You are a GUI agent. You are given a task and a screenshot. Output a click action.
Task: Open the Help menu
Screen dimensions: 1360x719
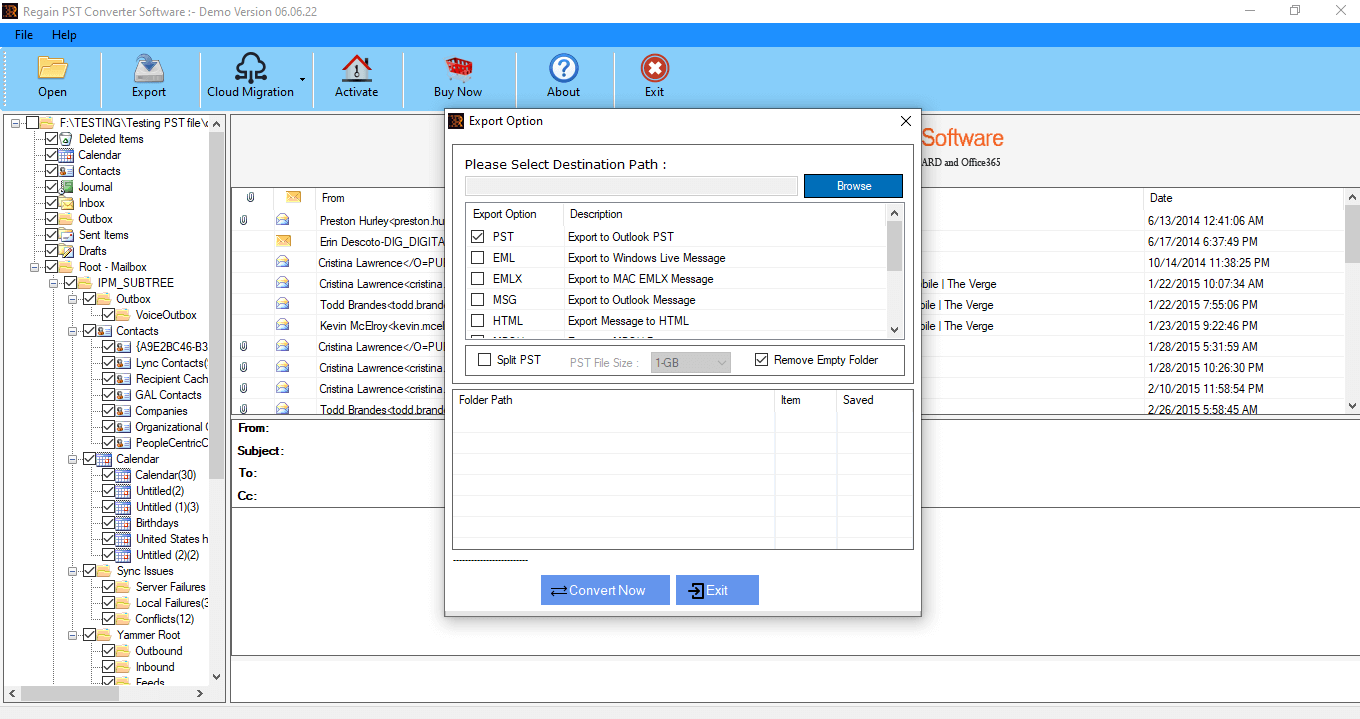64,35
